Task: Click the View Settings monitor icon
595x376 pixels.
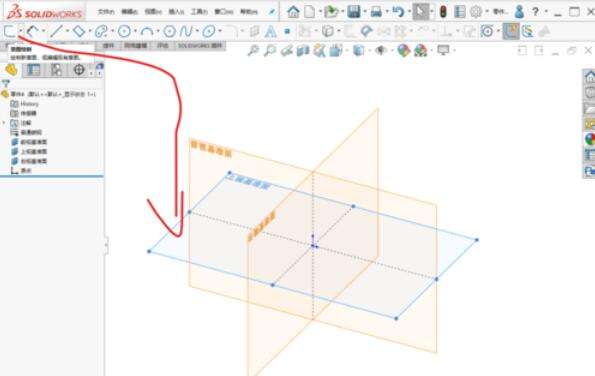Action: [x=443, y=50]
